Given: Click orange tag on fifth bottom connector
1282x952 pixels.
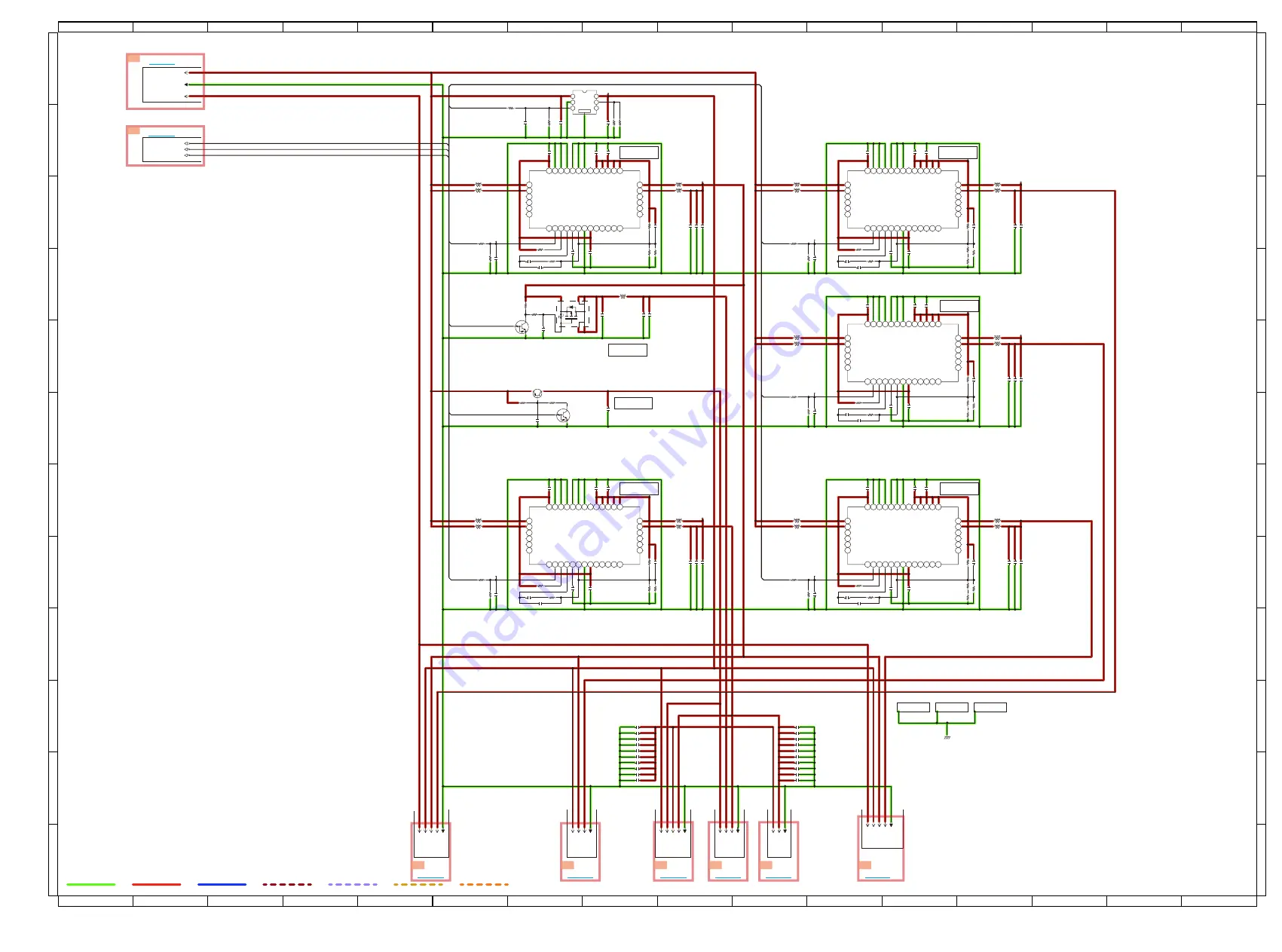Looking at the screenshot, I should [x=766, y=865].
